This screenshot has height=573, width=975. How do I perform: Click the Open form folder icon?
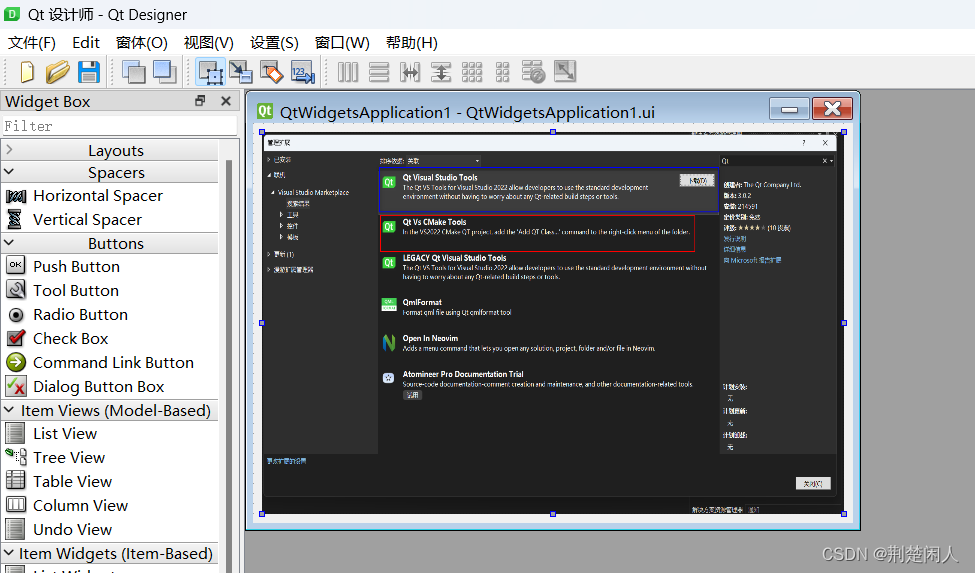pyautogui.click(x=57, y=72)
